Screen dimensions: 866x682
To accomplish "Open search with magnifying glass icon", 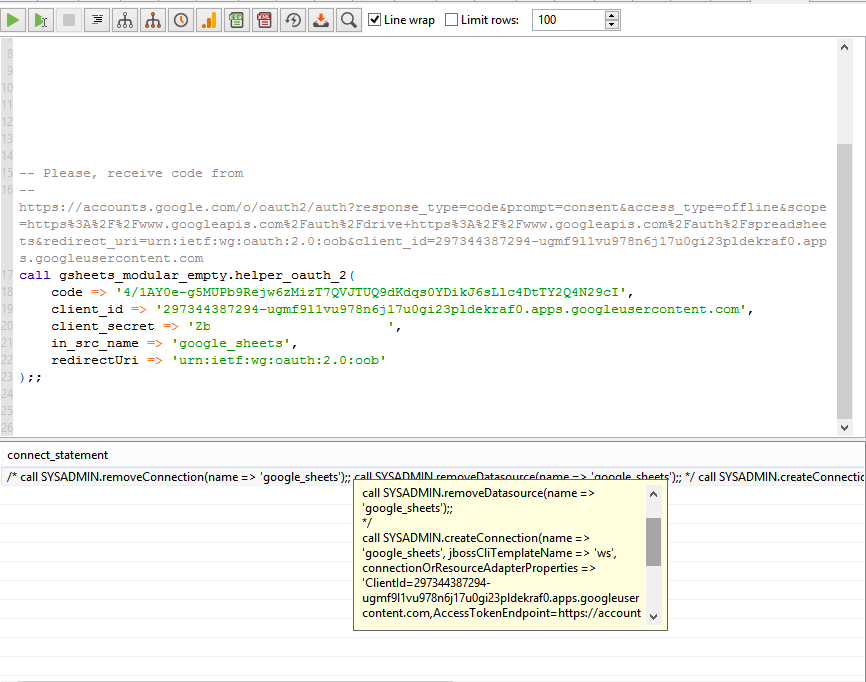I will point(348,19).
